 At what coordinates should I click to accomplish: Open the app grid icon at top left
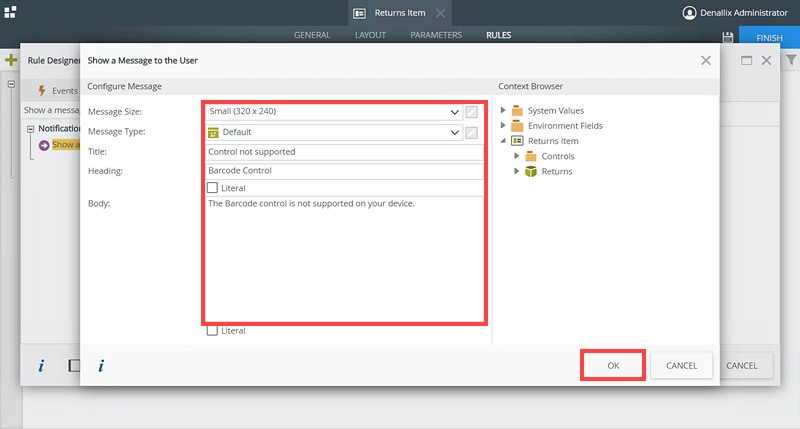tap(10, 12)
